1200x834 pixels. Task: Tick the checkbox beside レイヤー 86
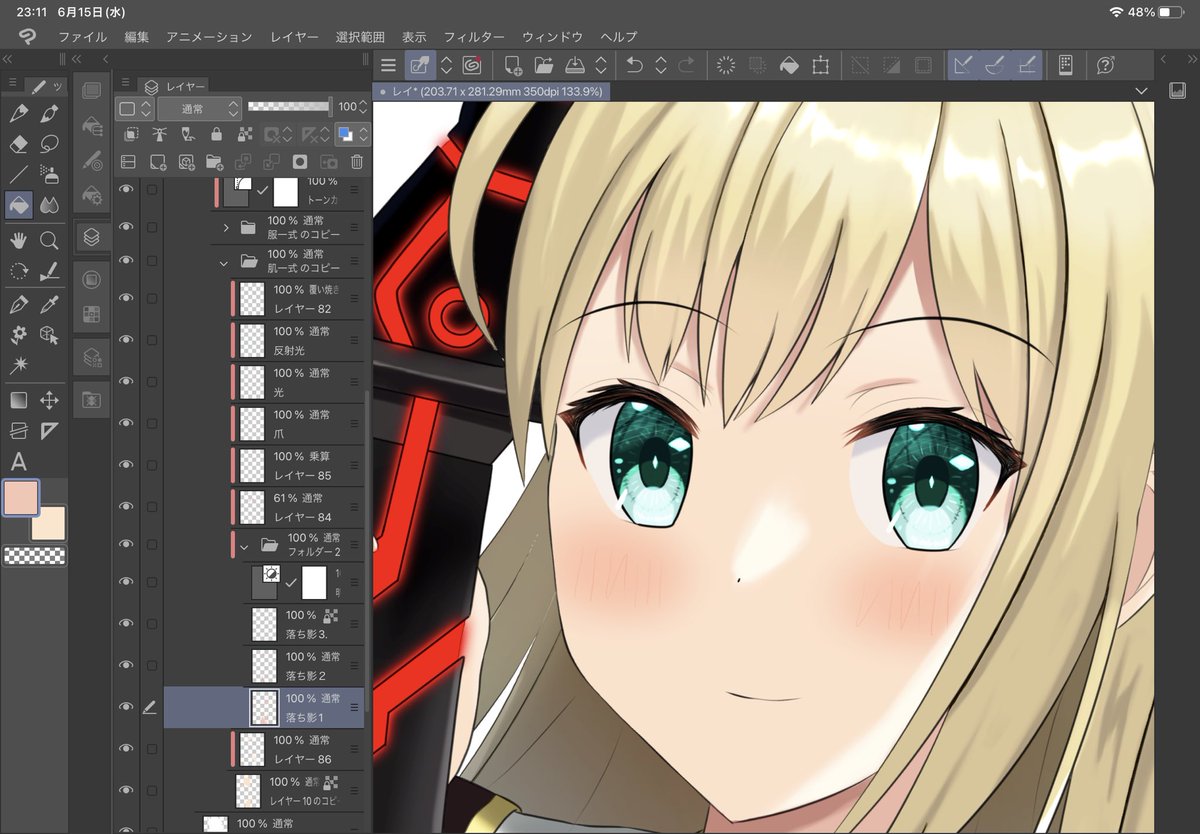tap(152, 748)
